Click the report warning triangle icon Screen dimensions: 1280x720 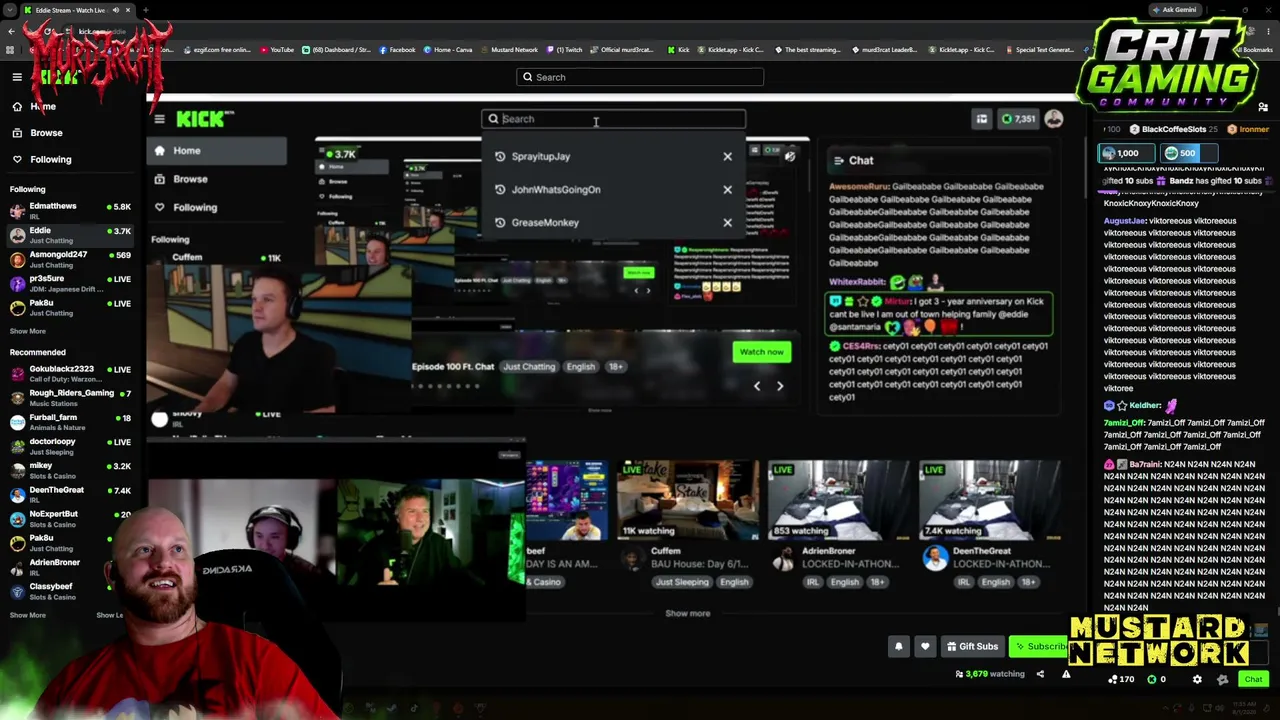click(1066, 674)
